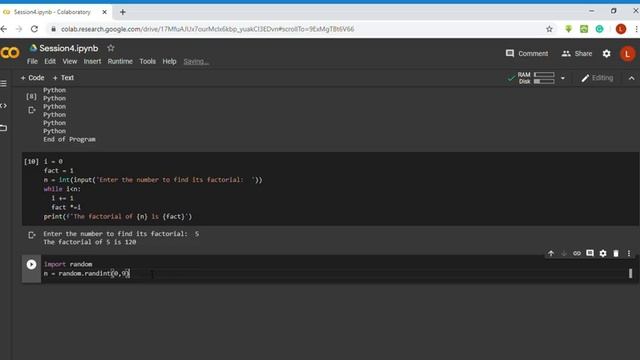Open the Edit menu
640x360 pixels.
pyautogui.click(x=50, y=61)
